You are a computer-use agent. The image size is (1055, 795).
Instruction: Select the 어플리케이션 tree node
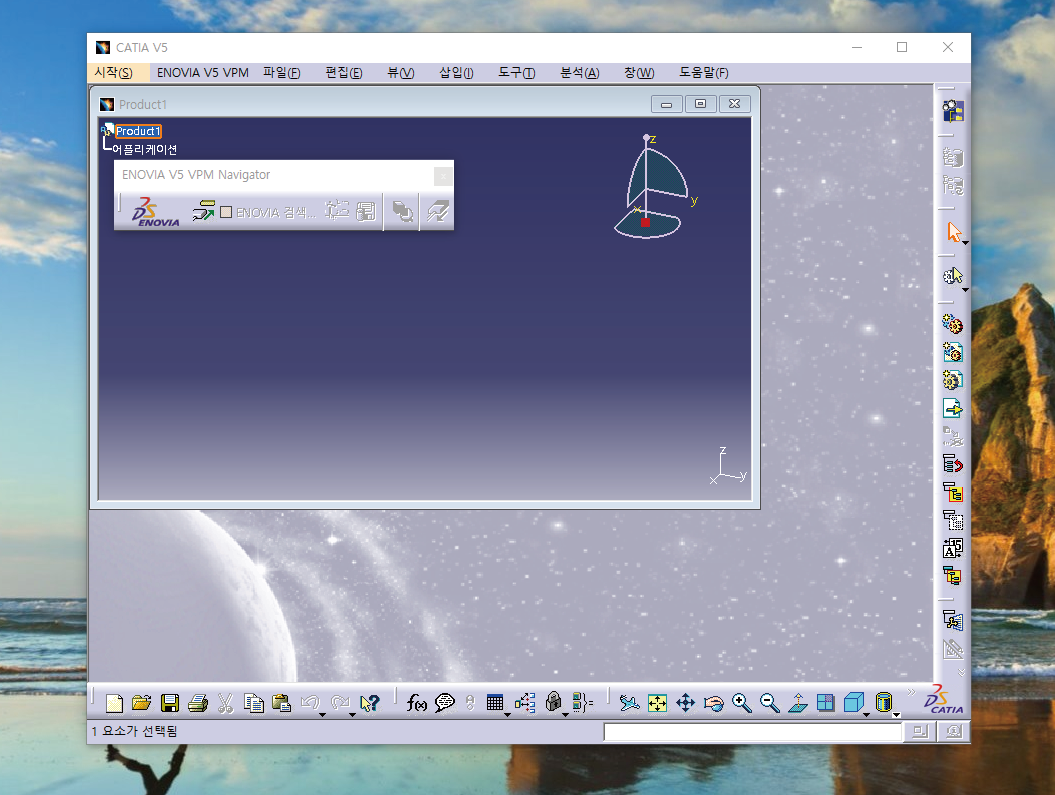coord(145,149)
